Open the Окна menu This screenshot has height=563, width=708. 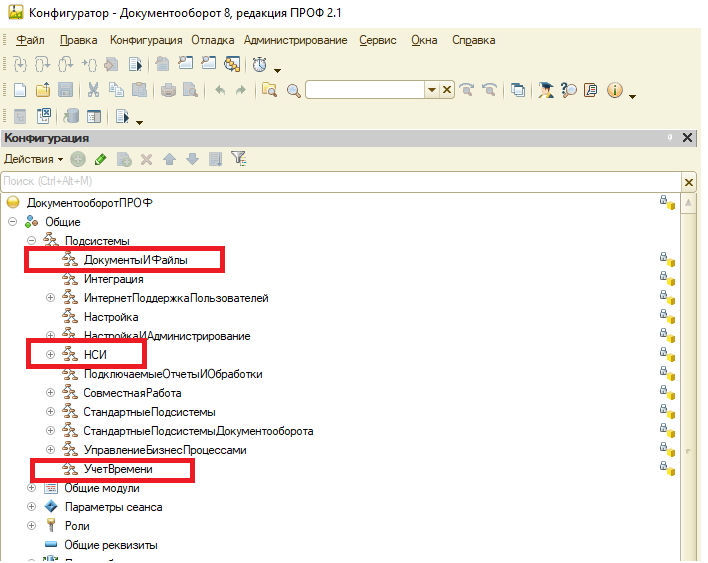(424, 40)
